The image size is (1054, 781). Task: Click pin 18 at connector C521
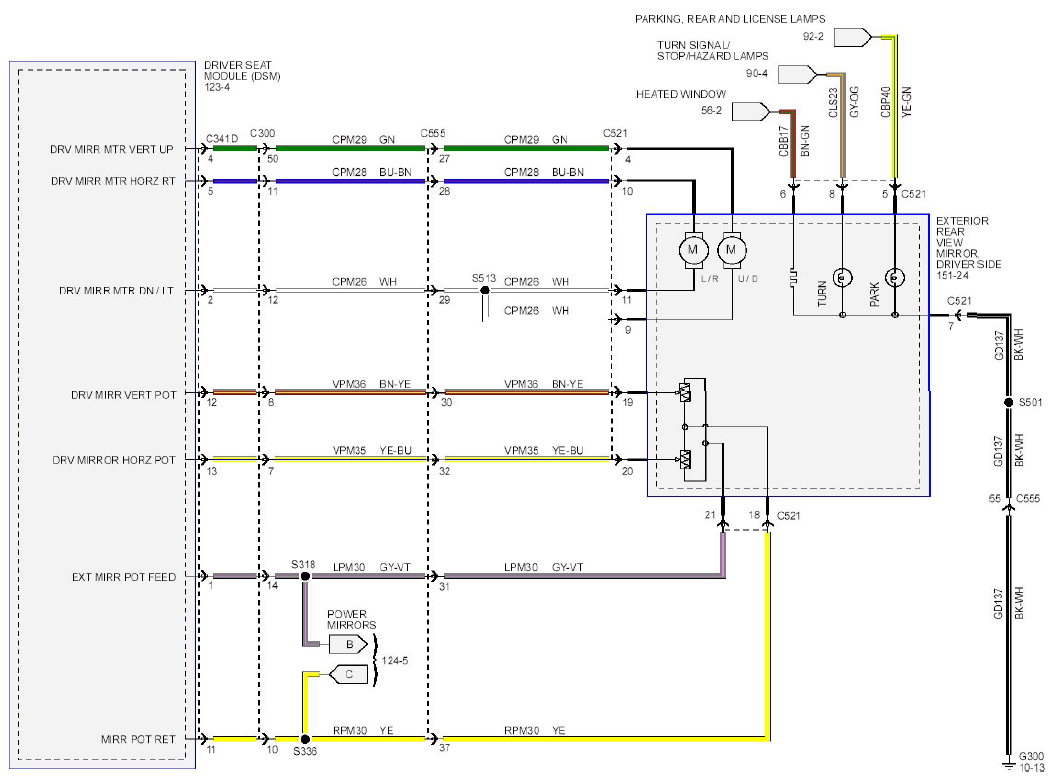754,515
